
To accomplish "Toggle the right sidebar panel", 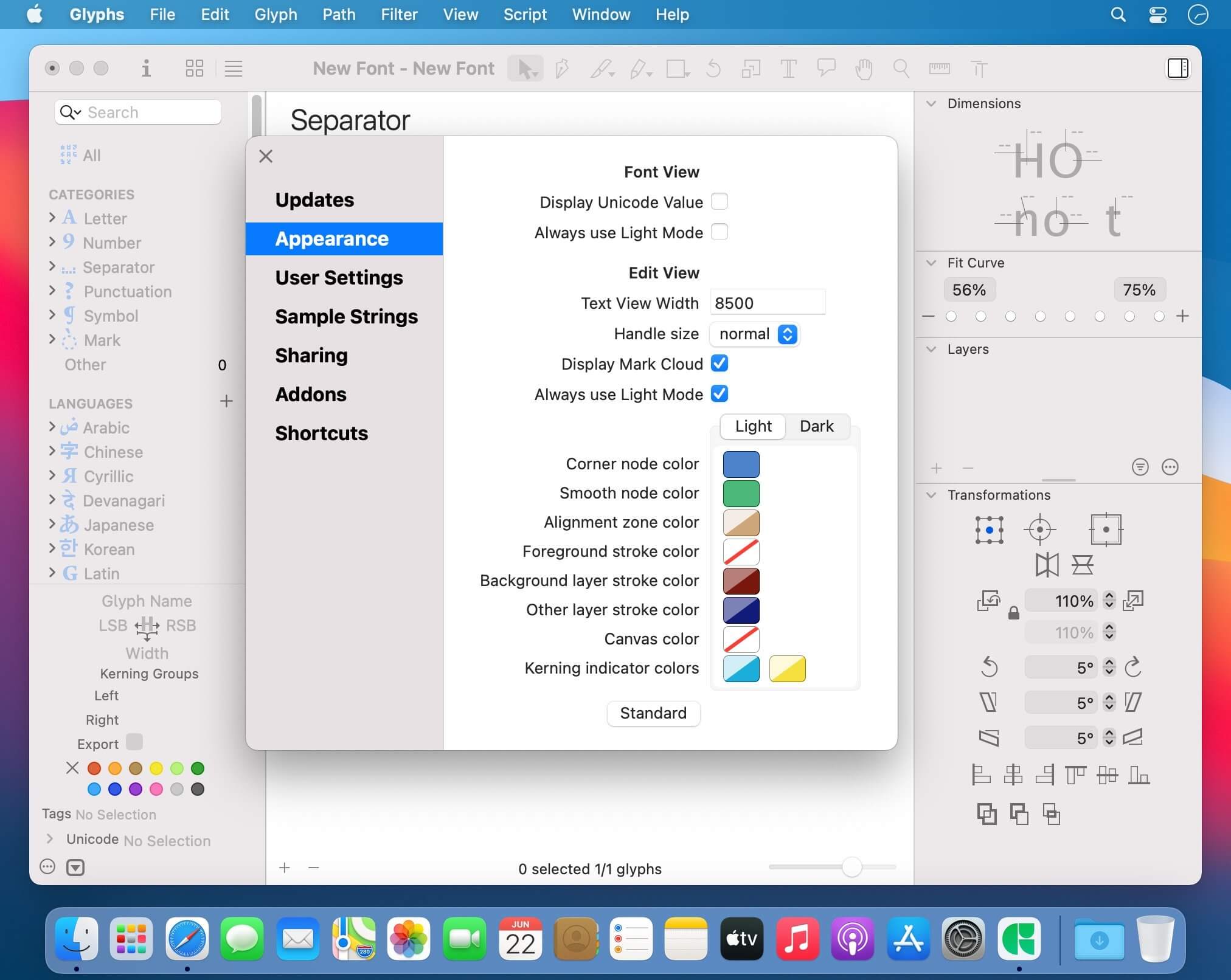I will tap(1177, 68).
